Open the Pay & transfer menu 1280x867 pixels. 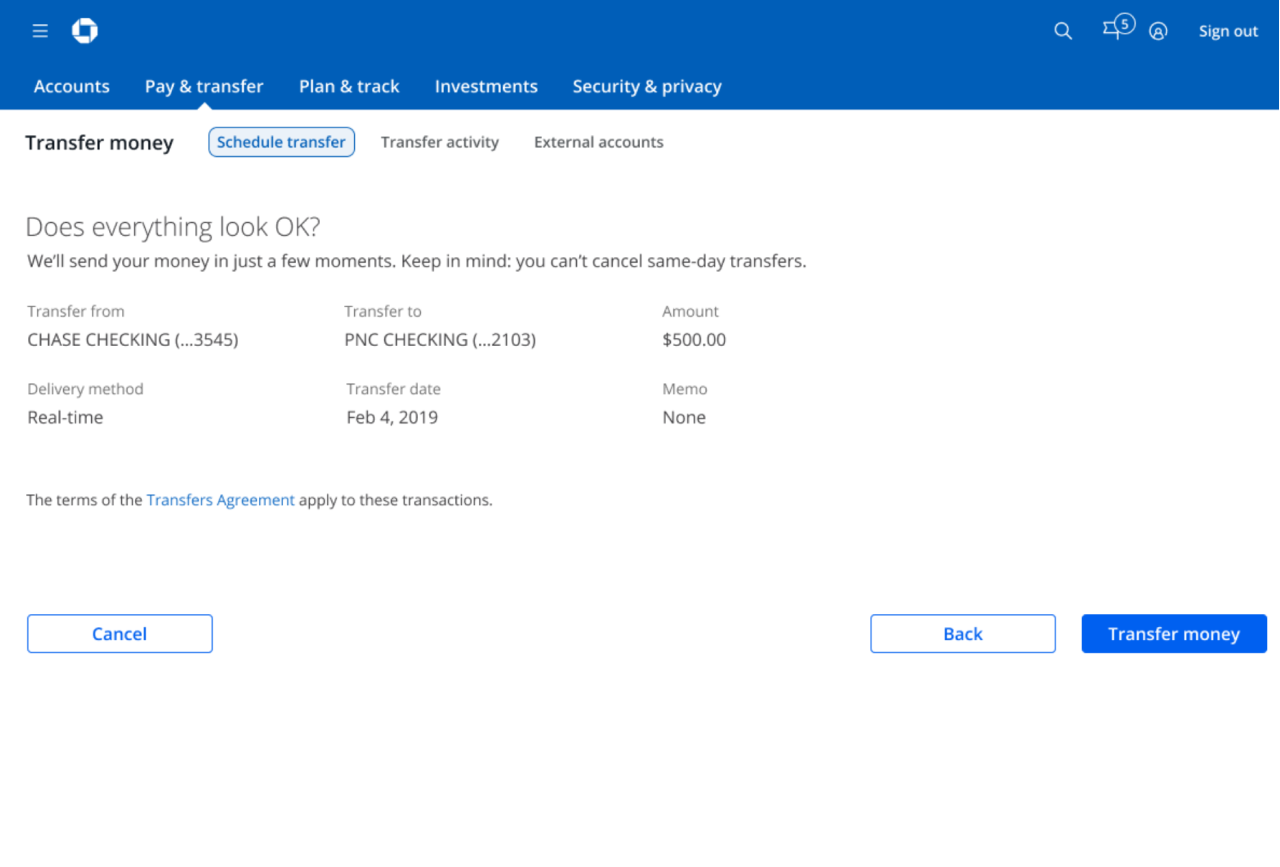[x=204, y=86]
